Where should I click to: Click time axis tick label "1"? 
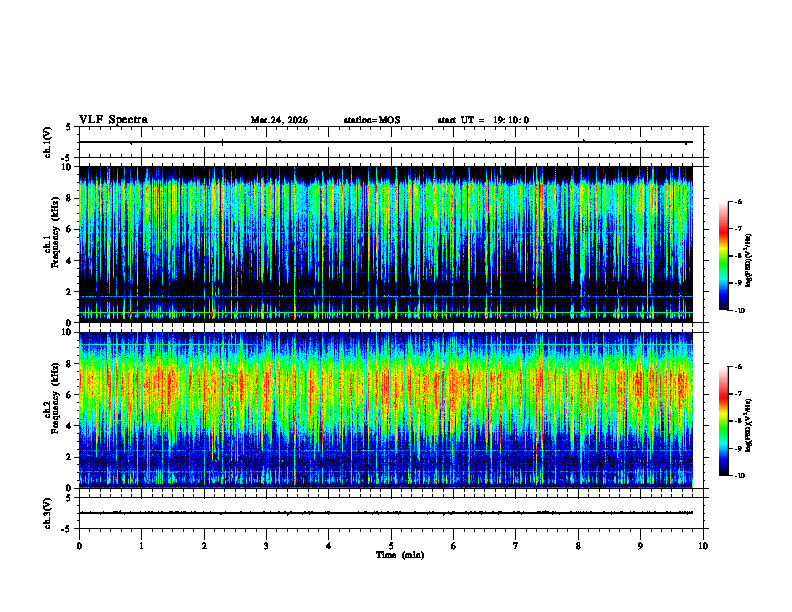pos(141,546)
